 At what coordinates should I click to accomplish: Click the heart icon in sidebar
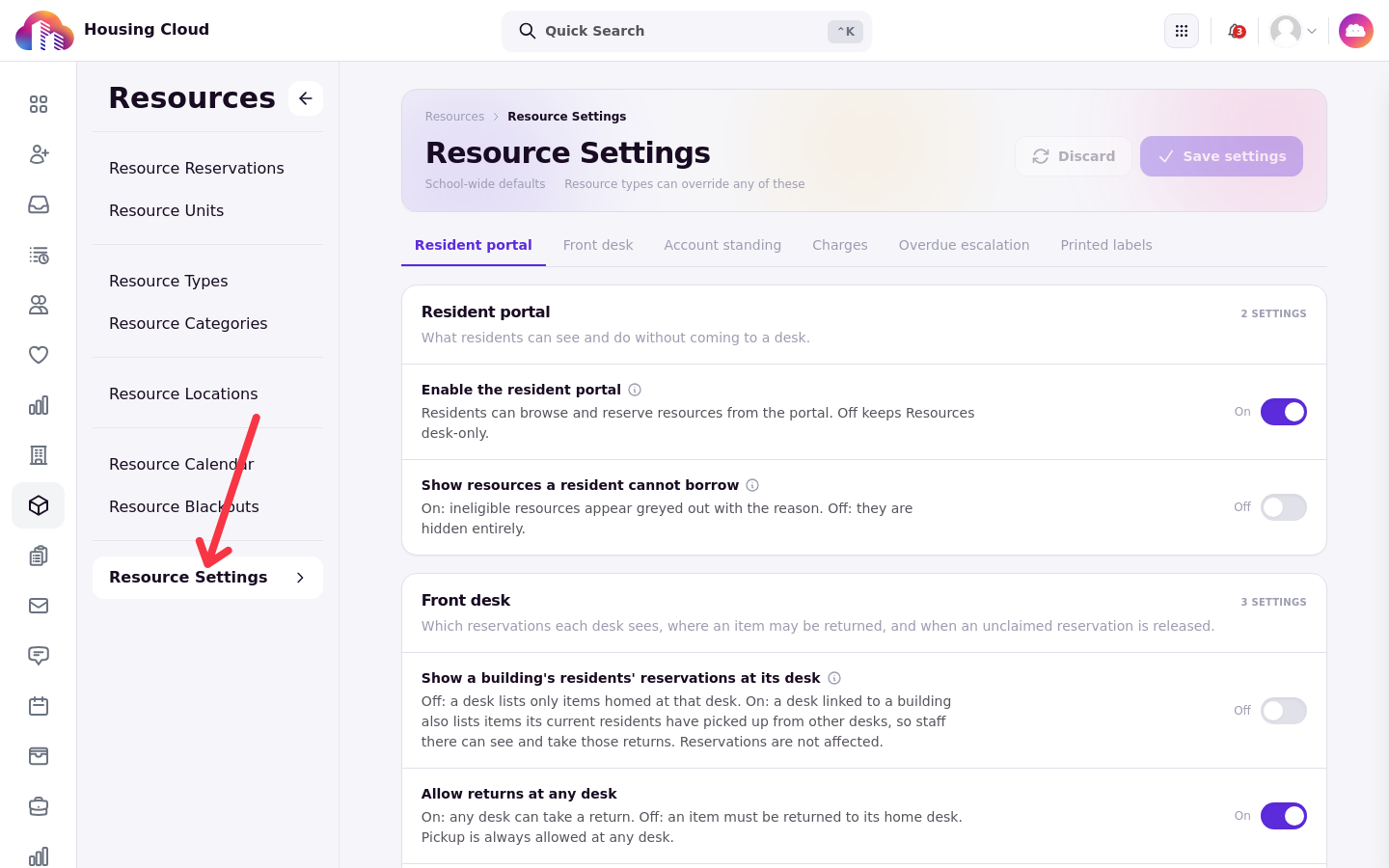click(39, 355)
